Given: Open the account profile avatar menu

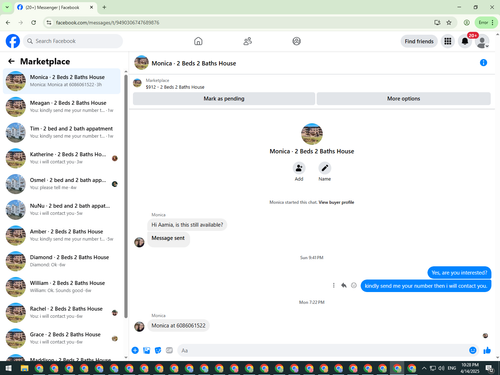Looking at the screenshot, I should 482,41.
